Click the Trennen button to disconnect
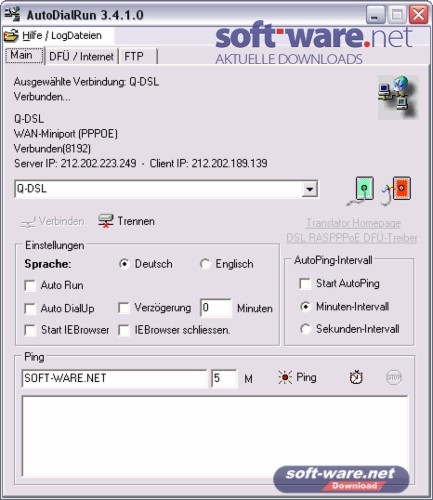433x500 pixels. pos(127,221)
